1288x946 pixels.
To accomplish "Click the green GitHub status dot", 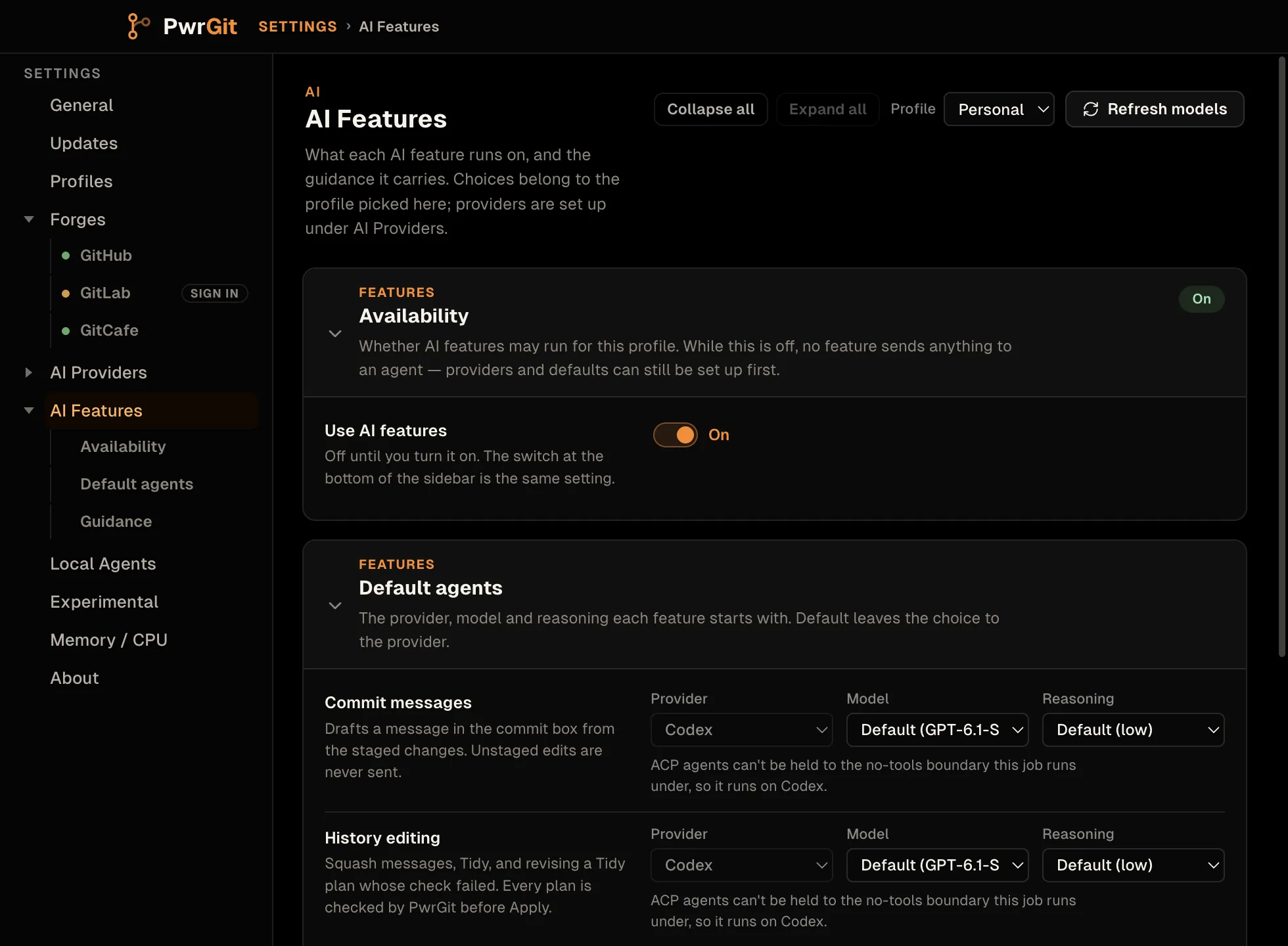I will click(66, 256).
